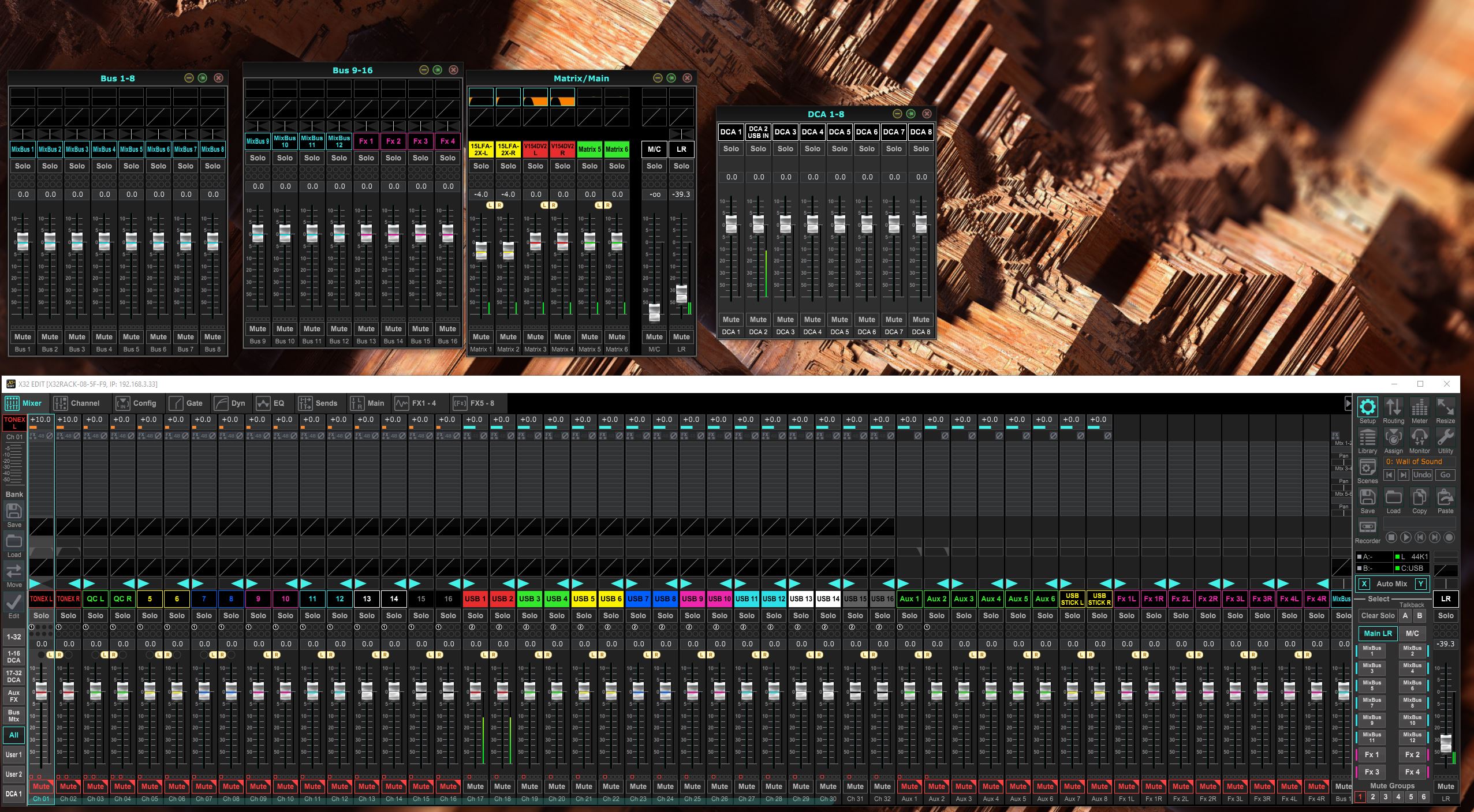Click the scene Go button
Viewport: 1474px width, 812px height.
coord(1445,475)
